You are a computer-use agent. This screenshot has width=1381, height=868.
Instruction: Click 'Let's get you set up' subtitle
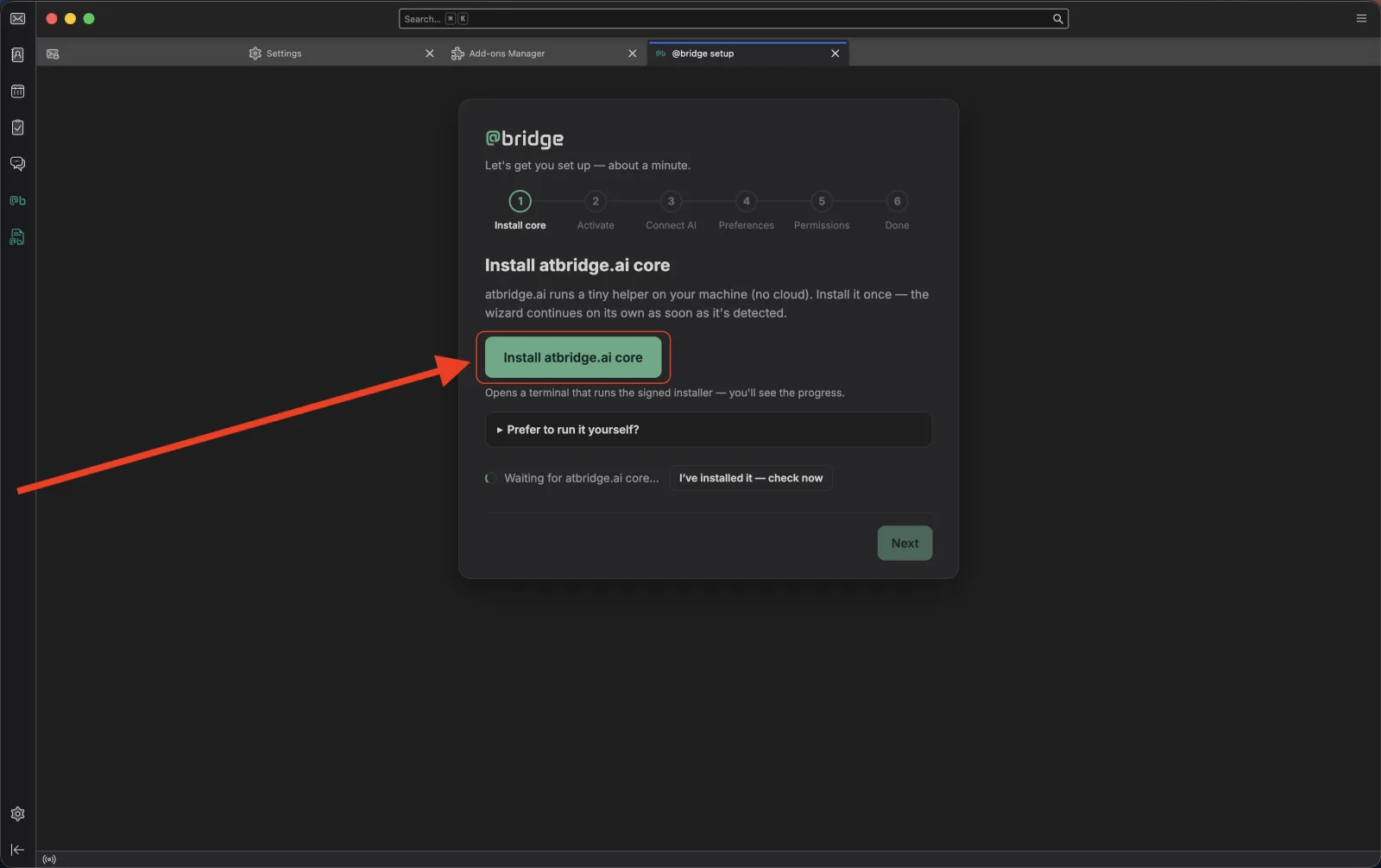588,166
